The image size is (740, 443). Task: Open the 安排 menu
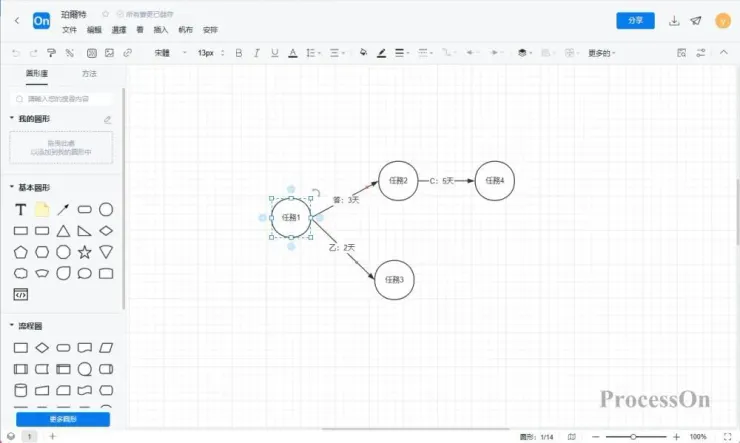(x=210, y=30)
